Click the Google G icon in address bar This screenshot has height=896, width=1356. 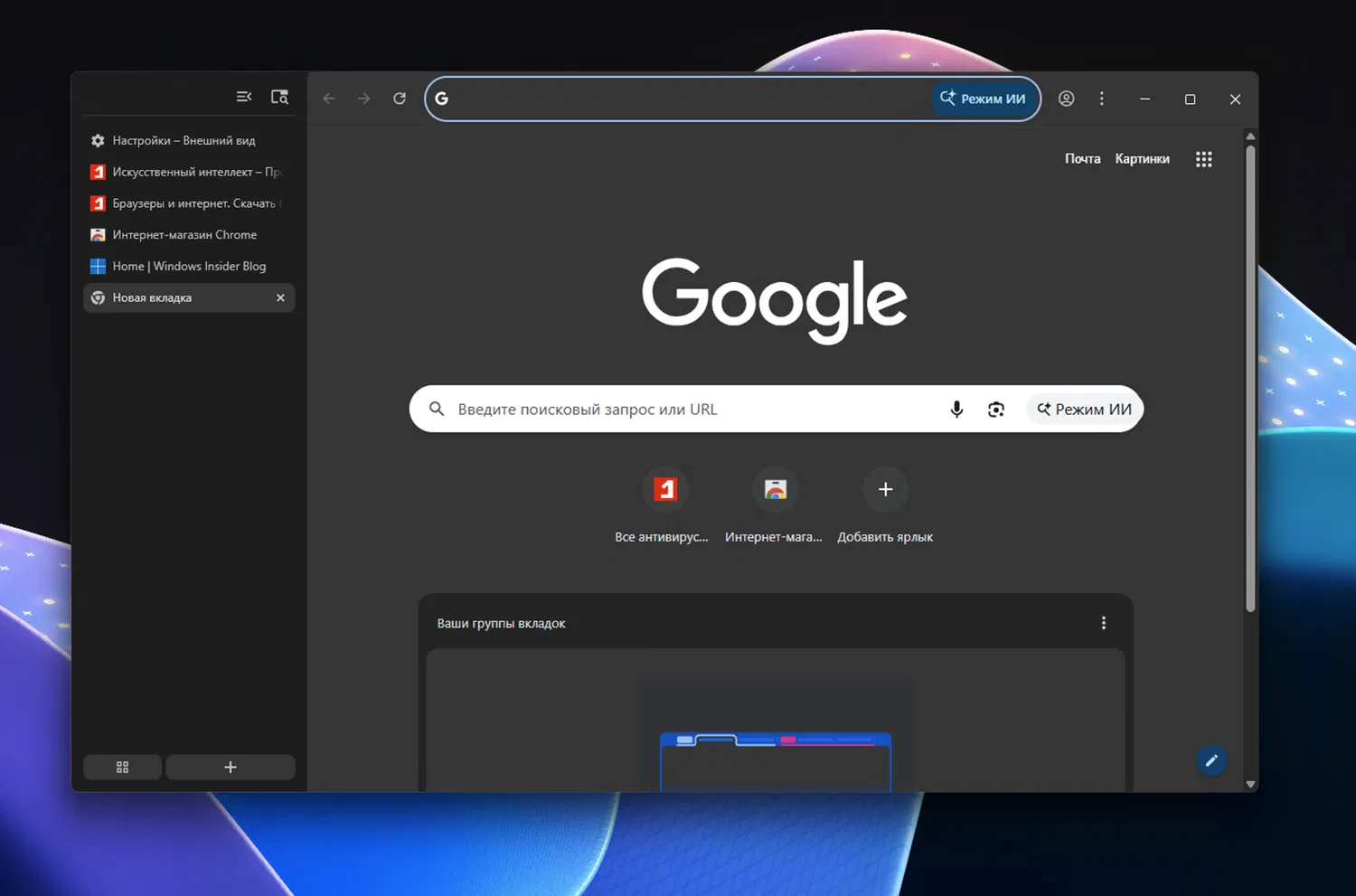442,99
